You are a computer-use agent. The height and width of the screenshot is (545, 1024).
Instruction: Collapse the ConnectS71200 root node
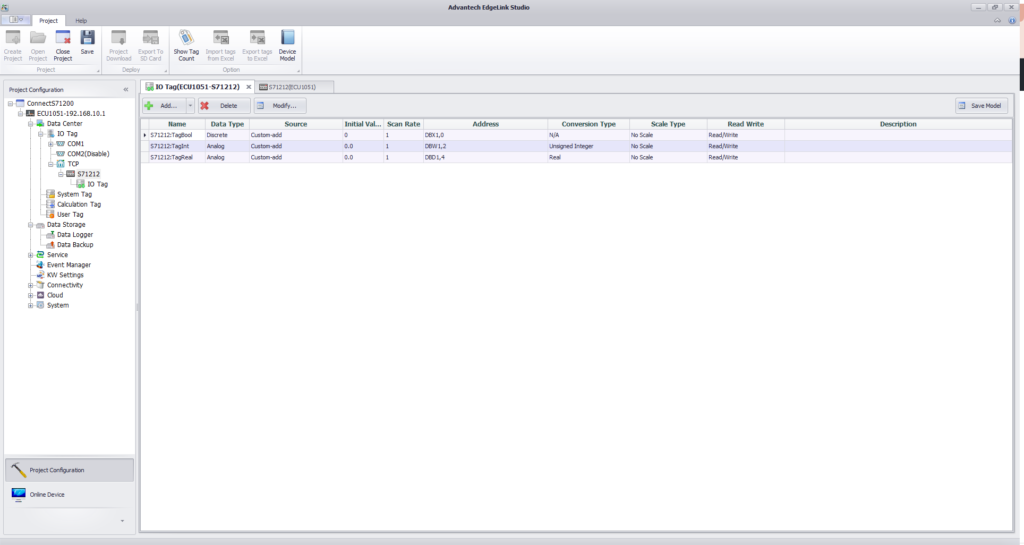point(10,103)
